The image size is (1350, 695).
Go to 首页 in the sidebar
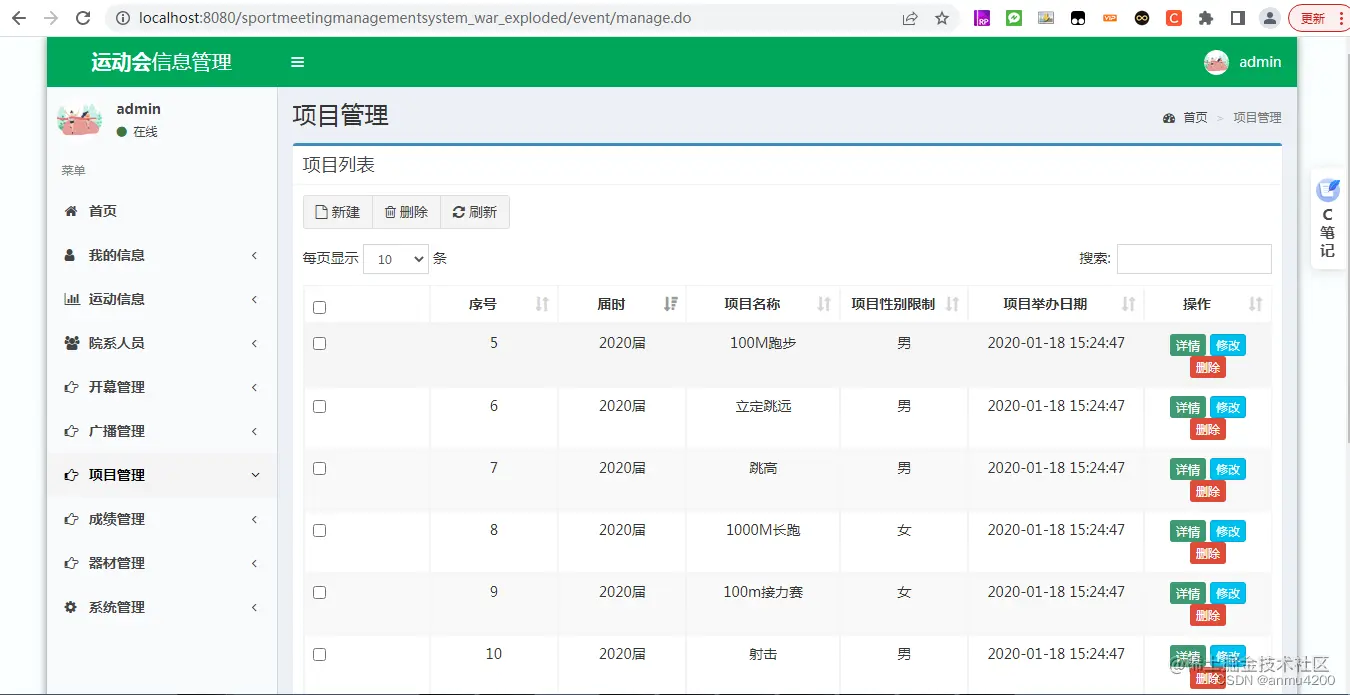pyautogui.click(x=162, y=211)
